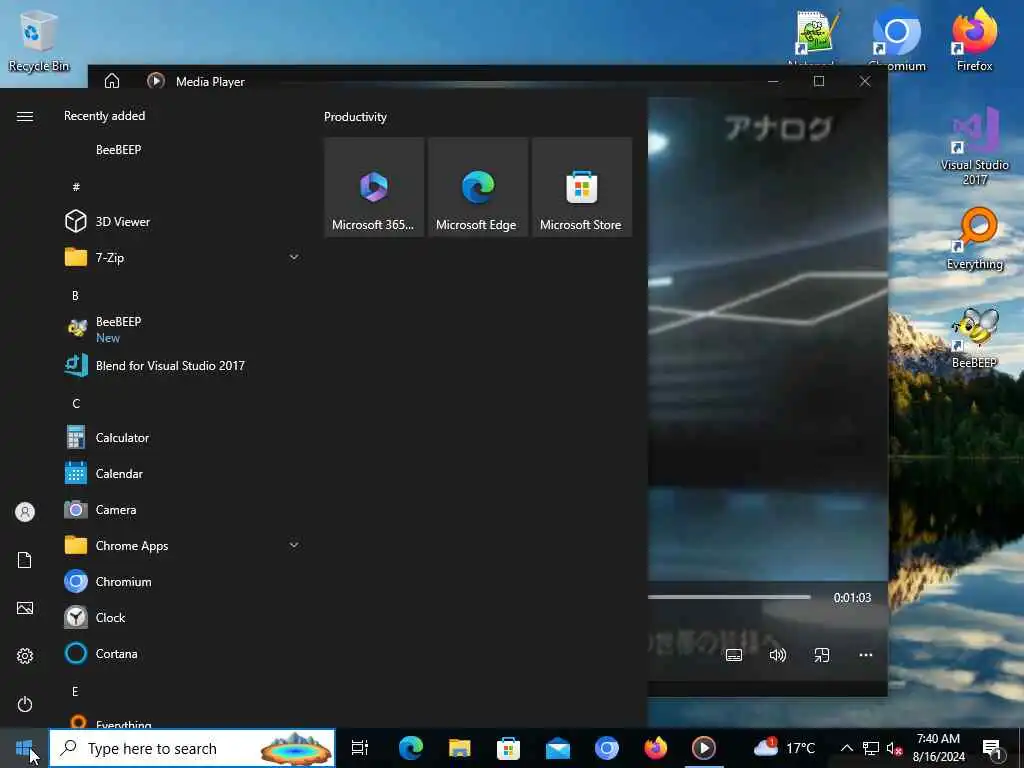Screen dimensions: 1024x768
Task: Jump to letter B section header
Action: 75,296
